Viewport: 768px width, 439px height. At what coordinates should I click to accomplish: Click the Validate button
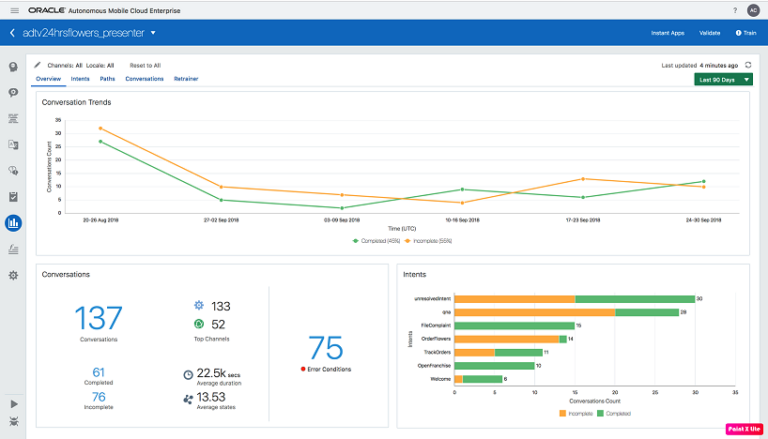(710, 33)
